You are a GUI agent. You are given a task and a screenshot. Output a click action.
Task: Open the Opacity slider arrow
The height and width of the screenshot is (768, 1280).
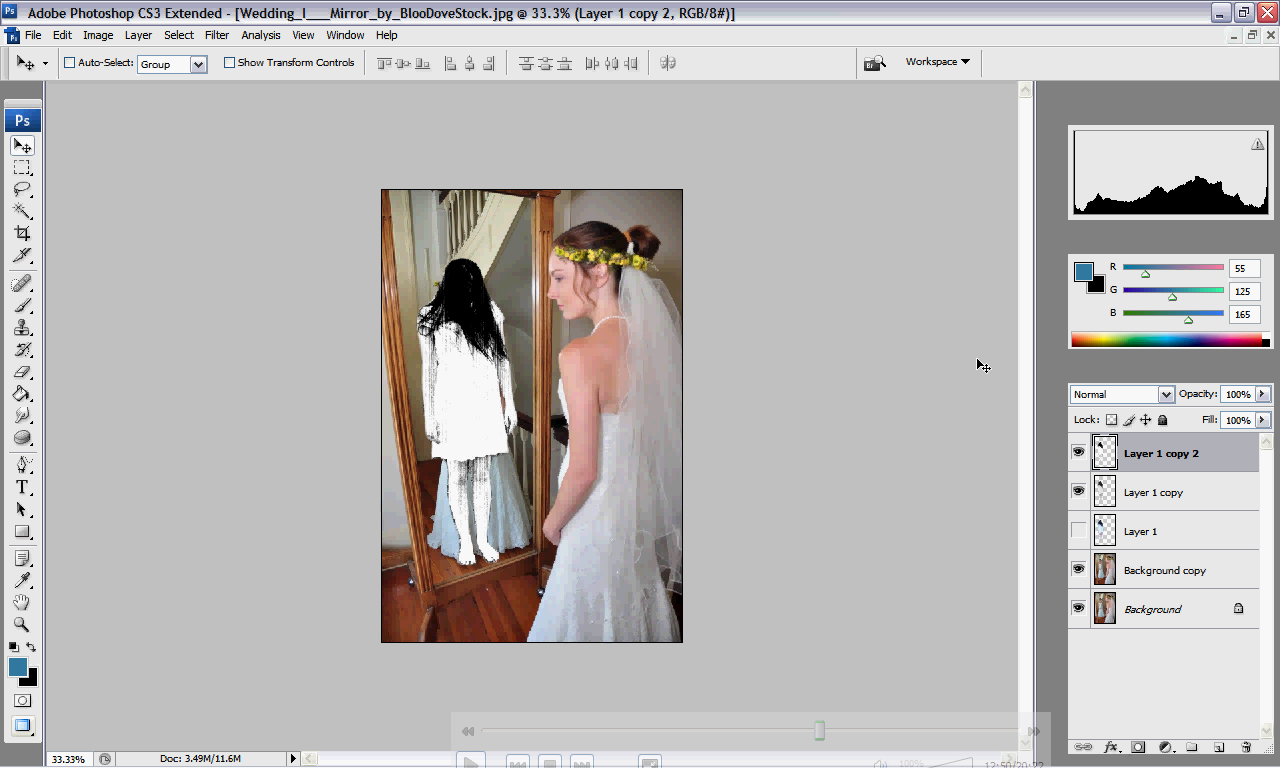click(x=1263, y=395)
